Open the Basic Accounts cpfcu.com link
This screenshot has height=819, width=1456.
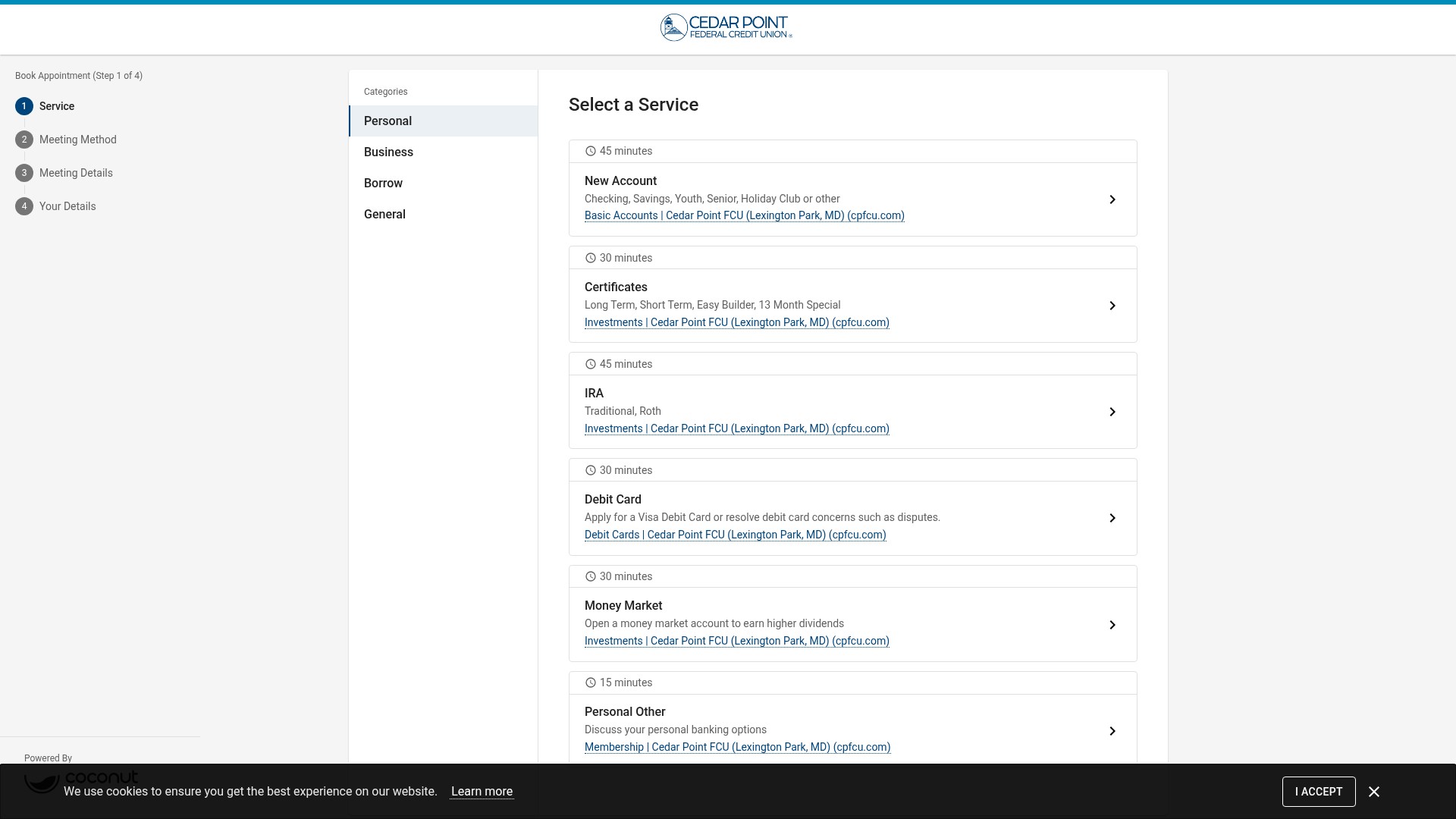tap(744, 215)
